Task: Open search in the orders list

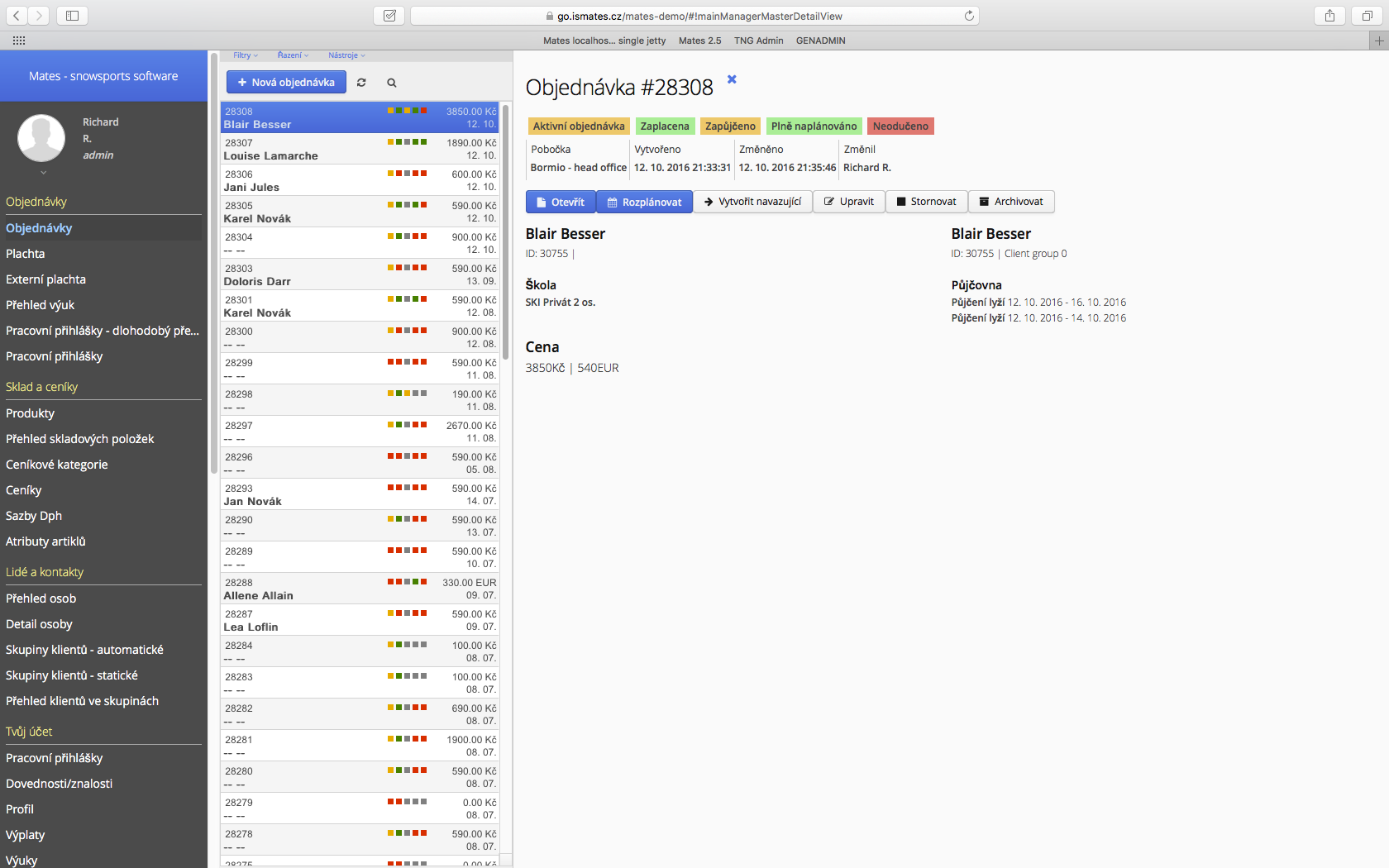Action: [392, 83]
